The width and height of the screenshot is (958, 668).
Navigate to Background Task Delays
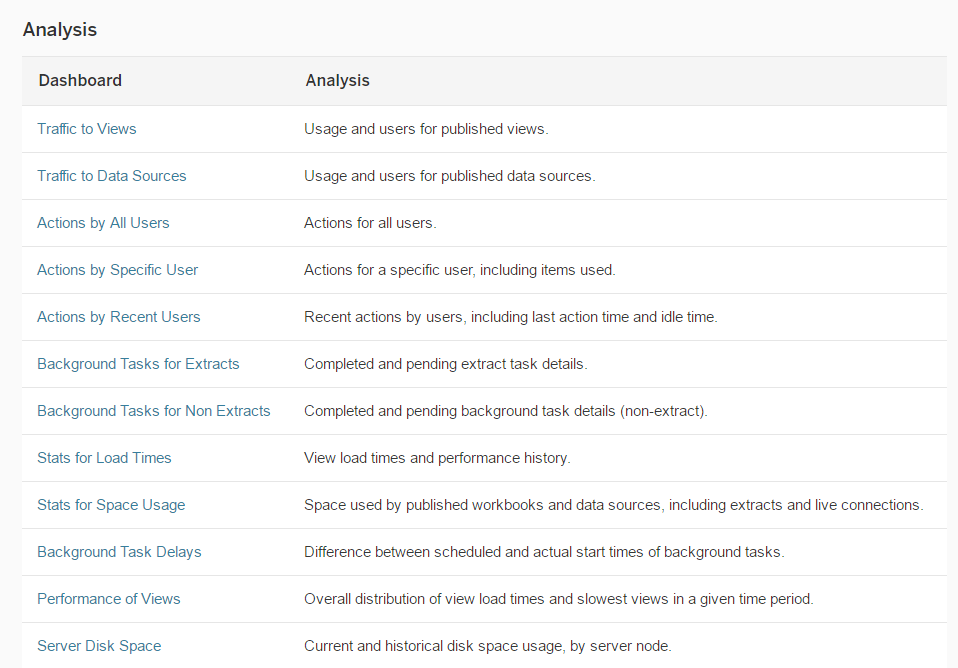coord(119,552)
